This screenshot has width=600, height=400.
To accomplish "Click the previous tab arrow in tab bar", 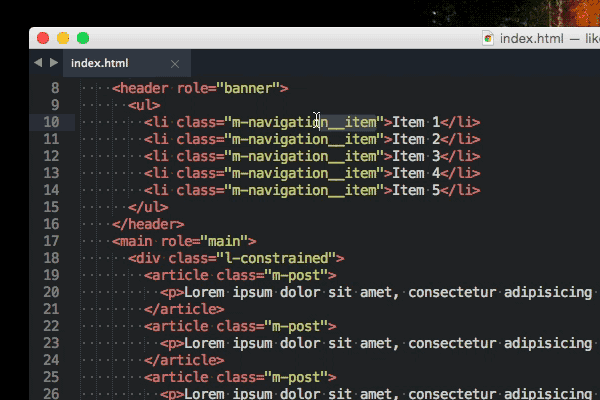I will (38, 63).
